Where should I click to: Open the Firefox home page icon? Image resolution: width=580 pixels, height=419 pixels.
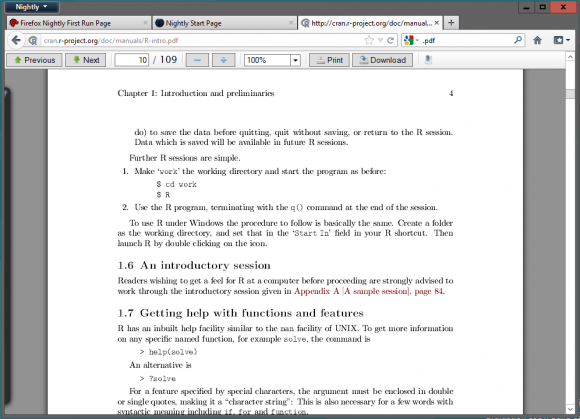pos(537,40)
